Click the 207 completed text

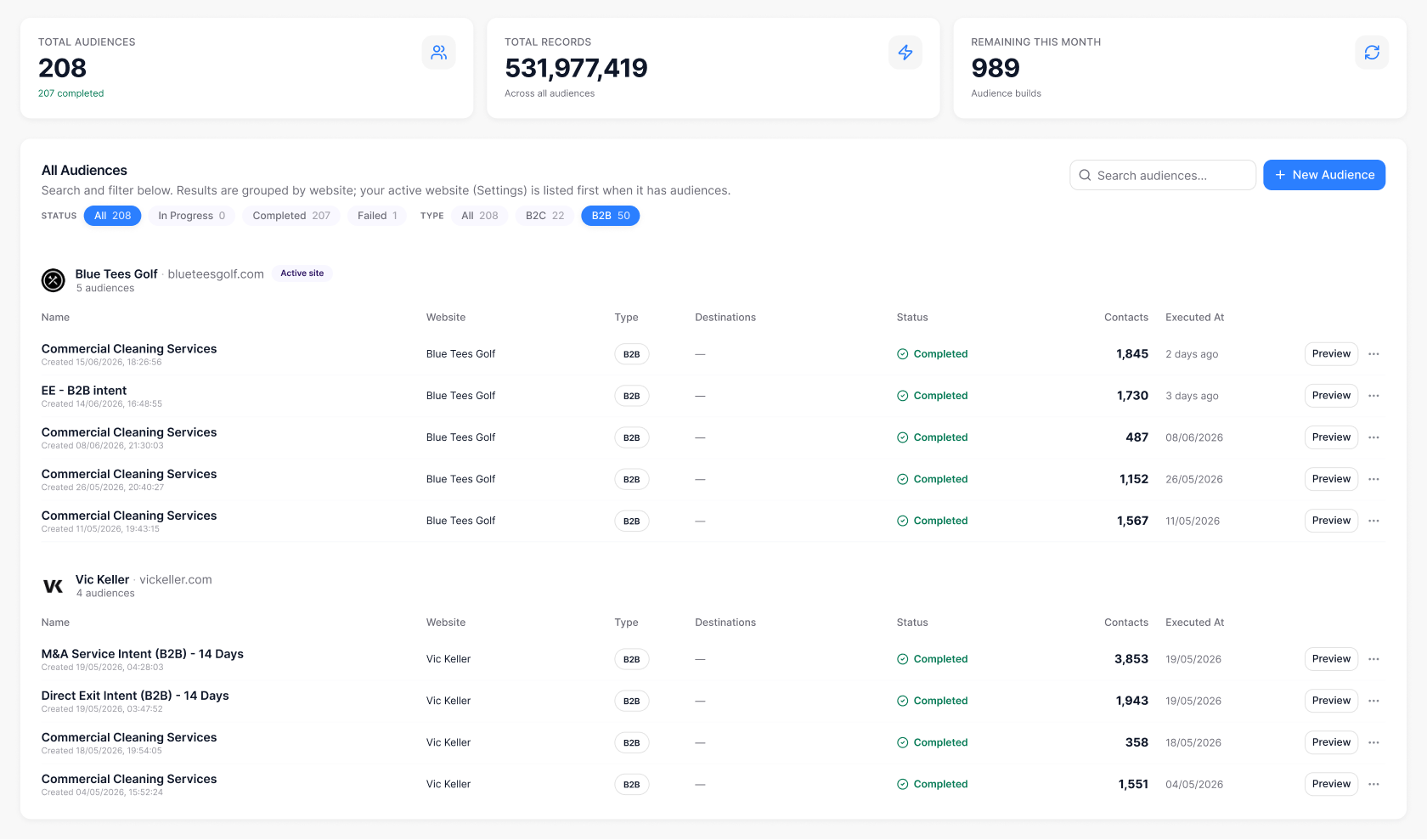coord(71,93)
